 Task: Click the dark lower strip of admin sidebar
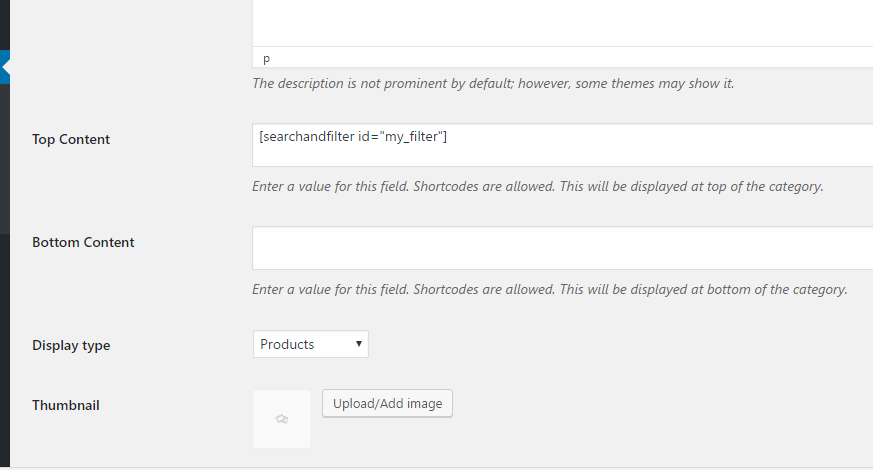5,351
